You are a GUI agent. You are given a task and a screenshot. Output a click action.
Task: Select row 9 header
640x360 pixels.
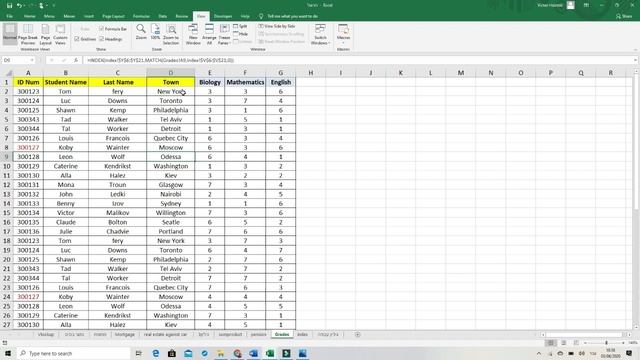[7, 157]
